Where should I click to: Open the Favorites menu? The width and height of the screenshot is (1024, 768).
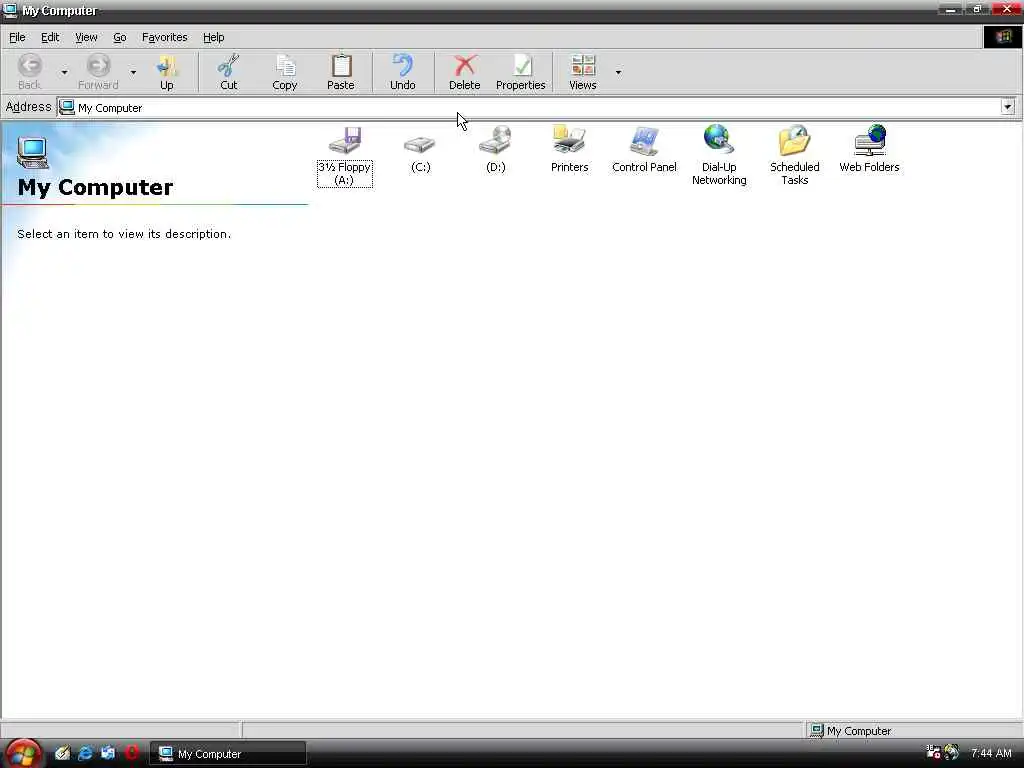[165, 37]
